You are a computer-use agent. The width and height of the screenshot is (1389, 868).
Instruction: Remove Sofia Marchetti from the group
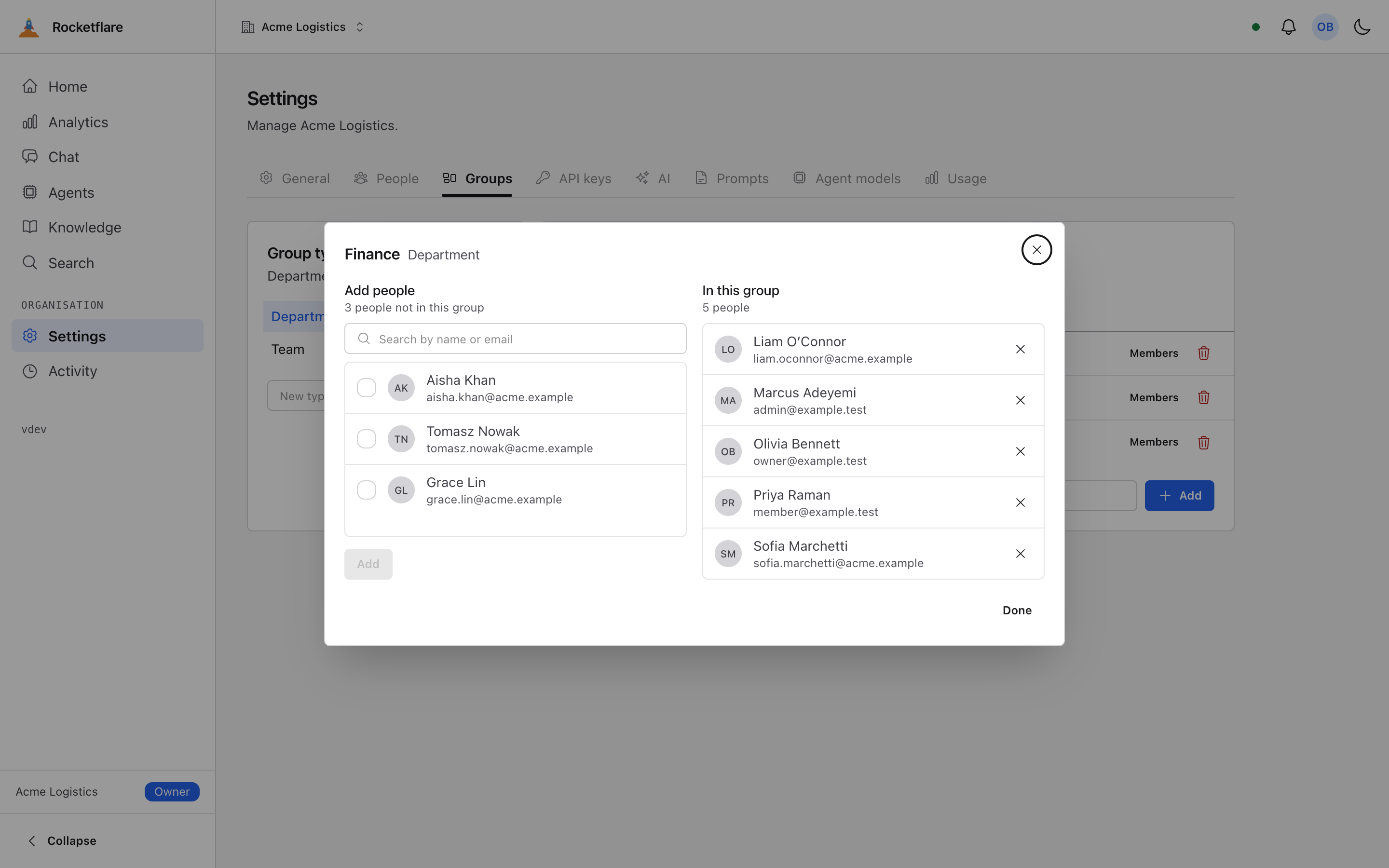[x=1021, y=554]
